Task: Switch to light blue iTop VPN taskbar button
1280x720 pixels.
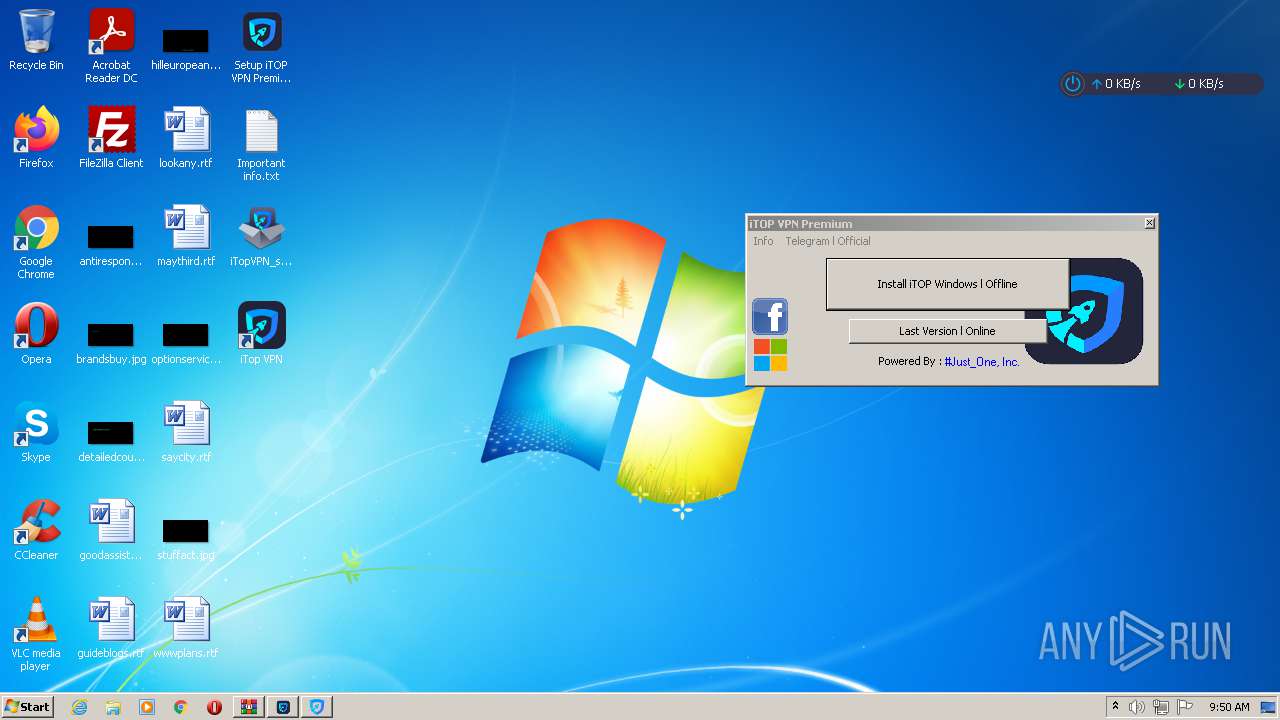Action: click(x=317, y=707)
